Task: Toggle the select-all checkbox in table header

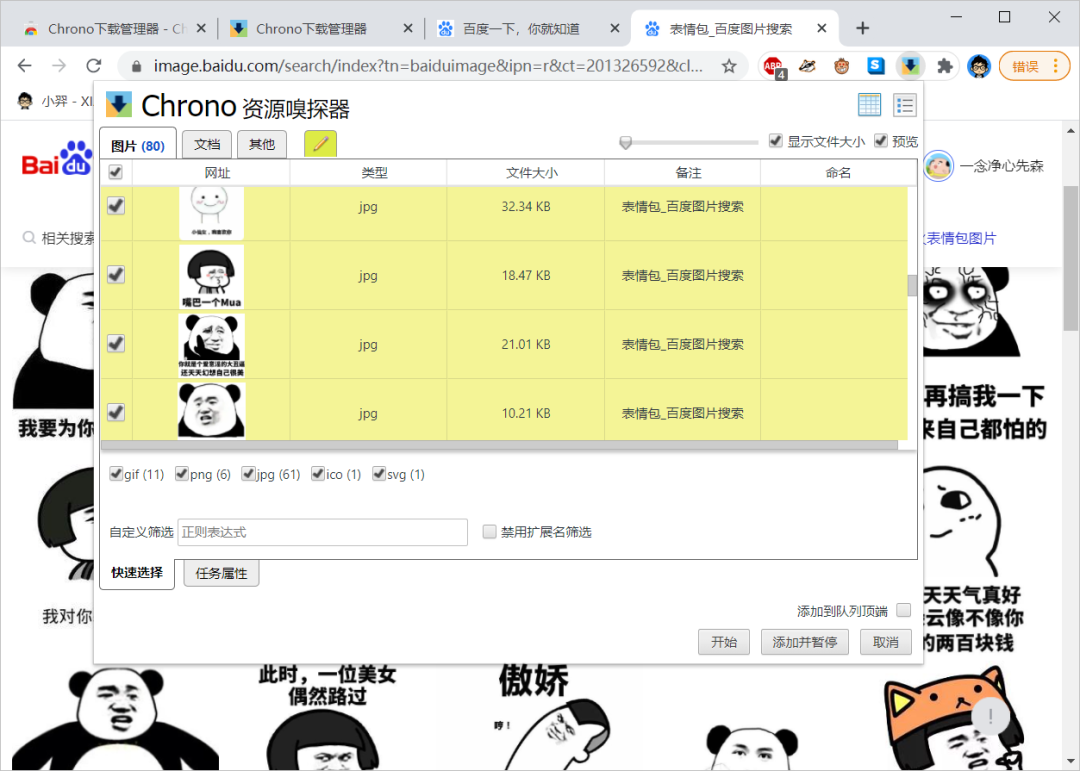Action: pos(116,172)
